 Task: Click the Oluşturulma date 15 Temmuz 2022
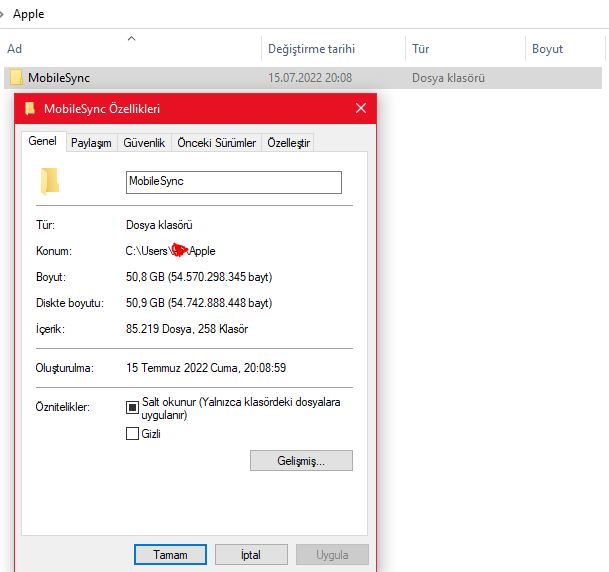coord(206,368)
